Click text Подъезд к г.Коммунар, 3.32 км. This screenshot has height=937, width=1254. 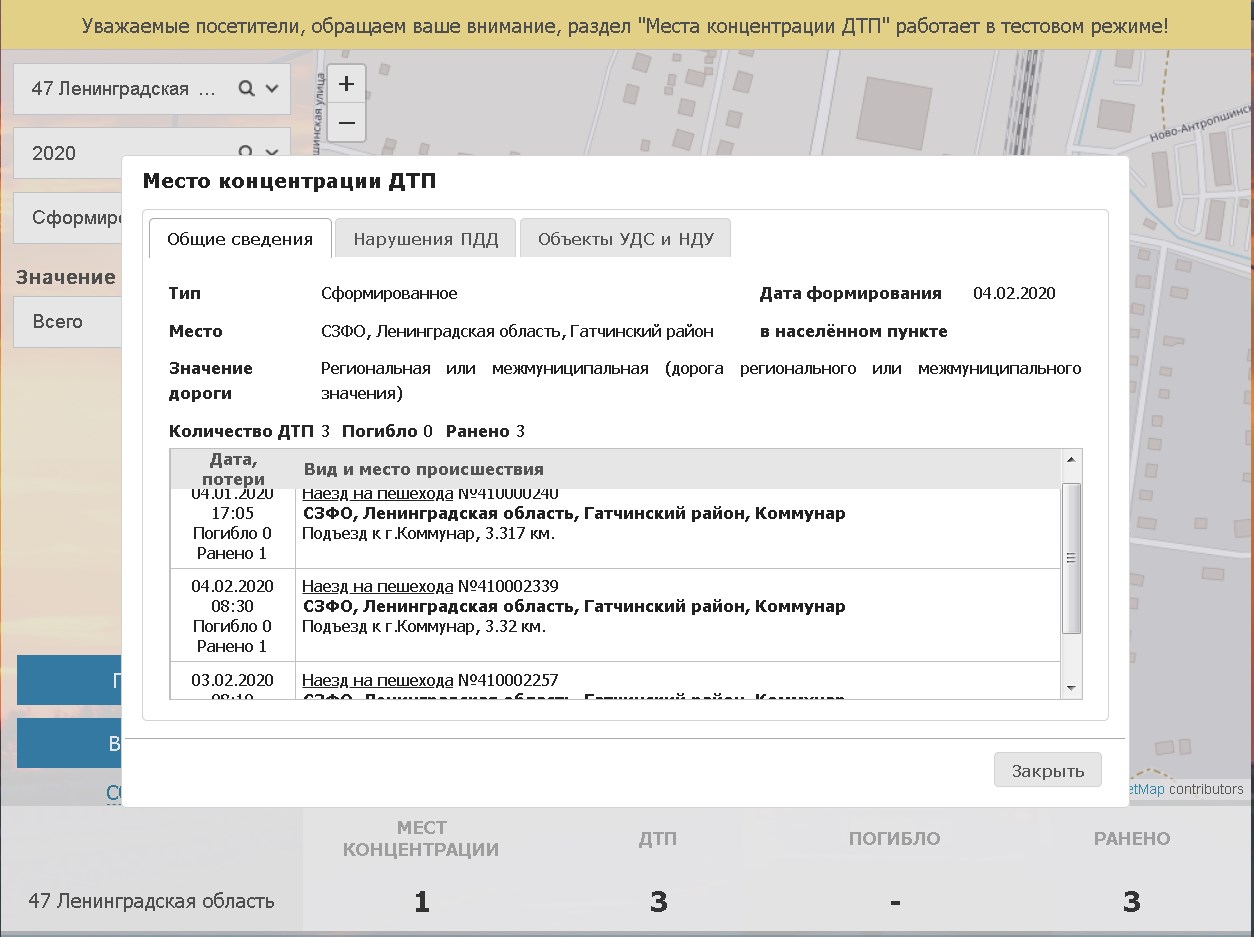click(424, 627)
